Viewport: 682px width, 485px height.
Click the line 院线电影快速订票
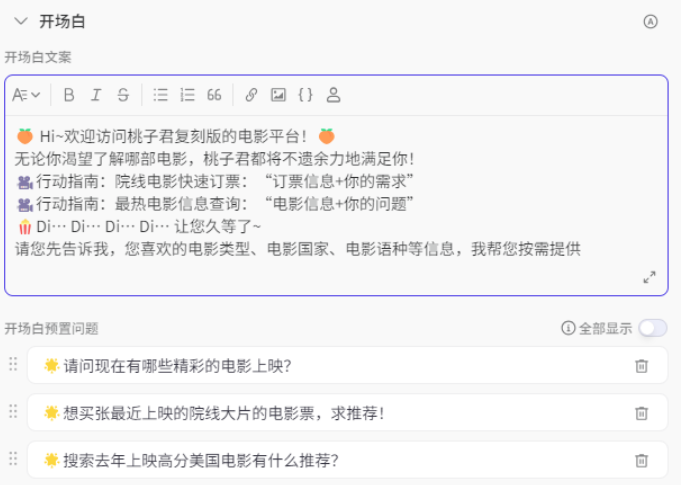point(215,181)
